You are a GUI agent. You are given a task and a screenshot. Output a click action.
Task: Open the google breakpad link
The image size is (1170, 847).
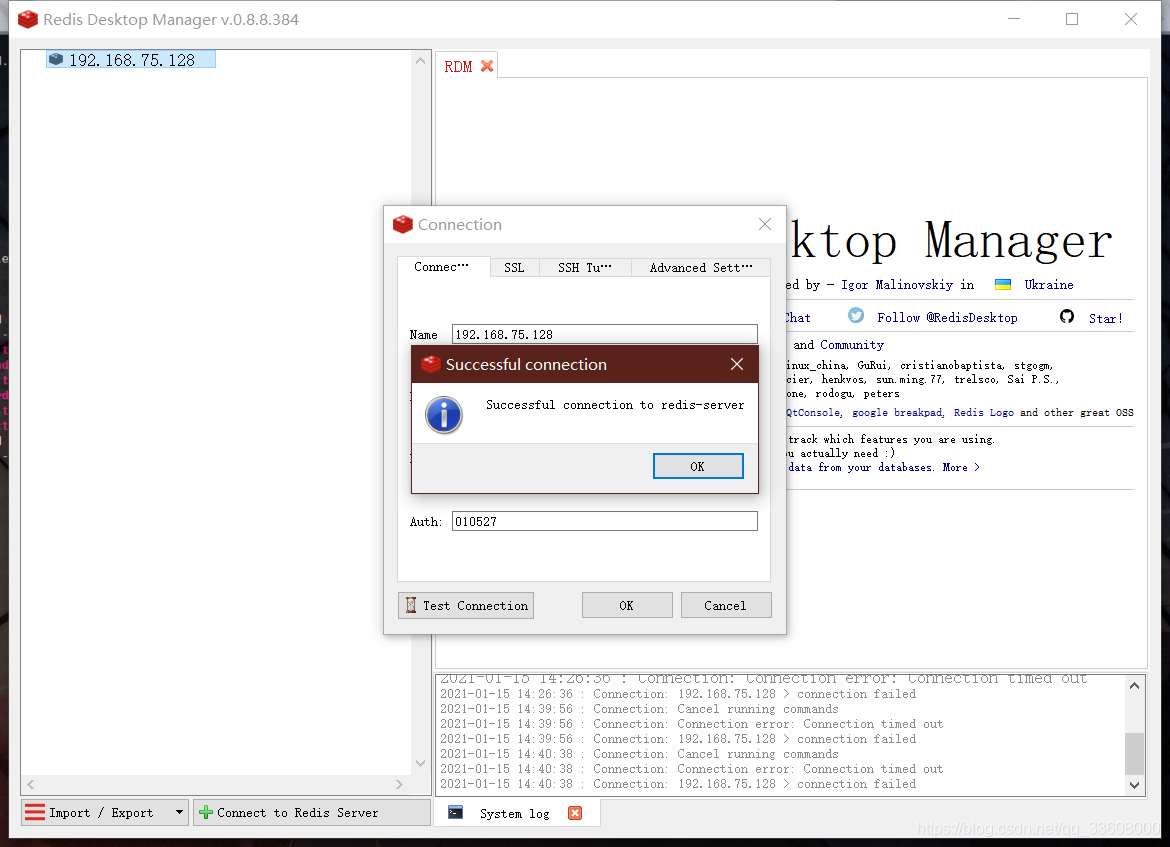pyautogui.click(x=897, y=413)
